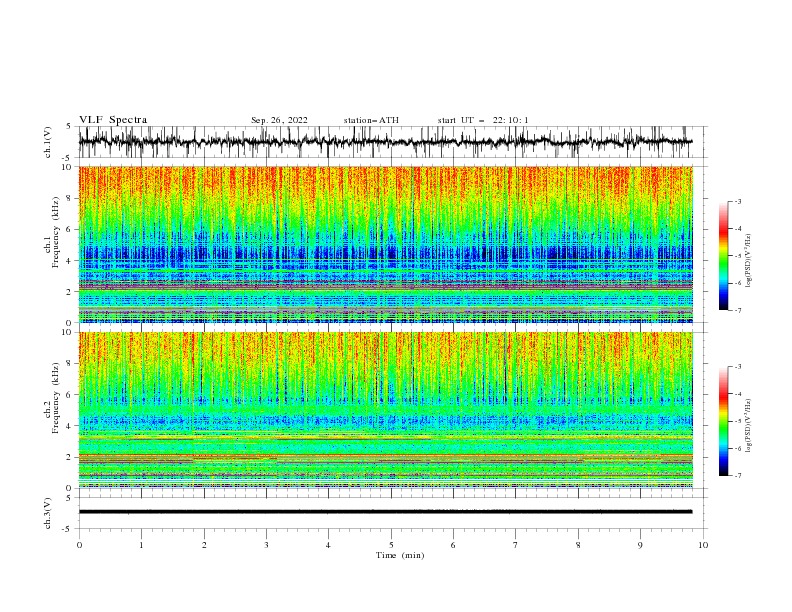Click the "5" tick on ch.1(V) axis
792x612 pixels.
[x=69, y=127]
